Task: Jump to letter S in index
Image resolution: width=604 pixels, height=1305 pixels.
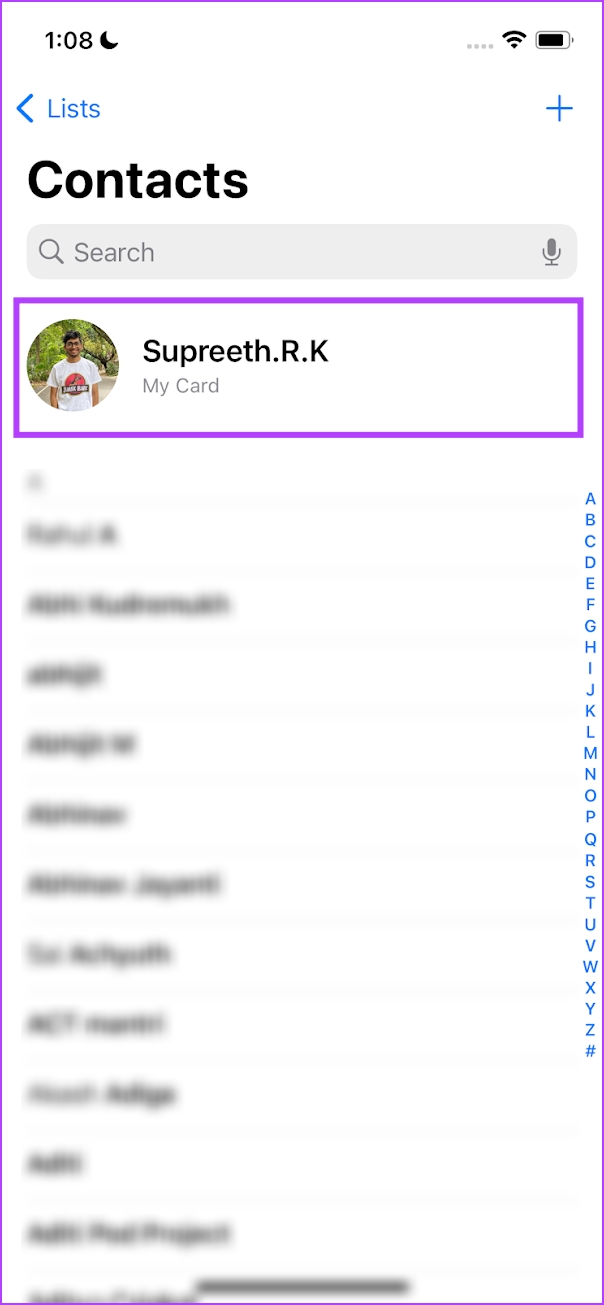Action: coord(590,881)
